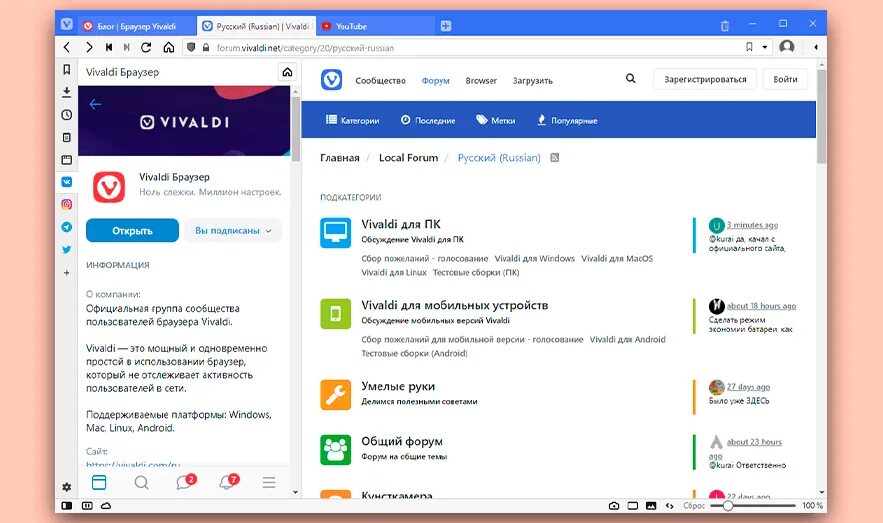Open the History panel in sidebar
The width and height of the screenshot is (883, 523).
[x=66, y=114]
